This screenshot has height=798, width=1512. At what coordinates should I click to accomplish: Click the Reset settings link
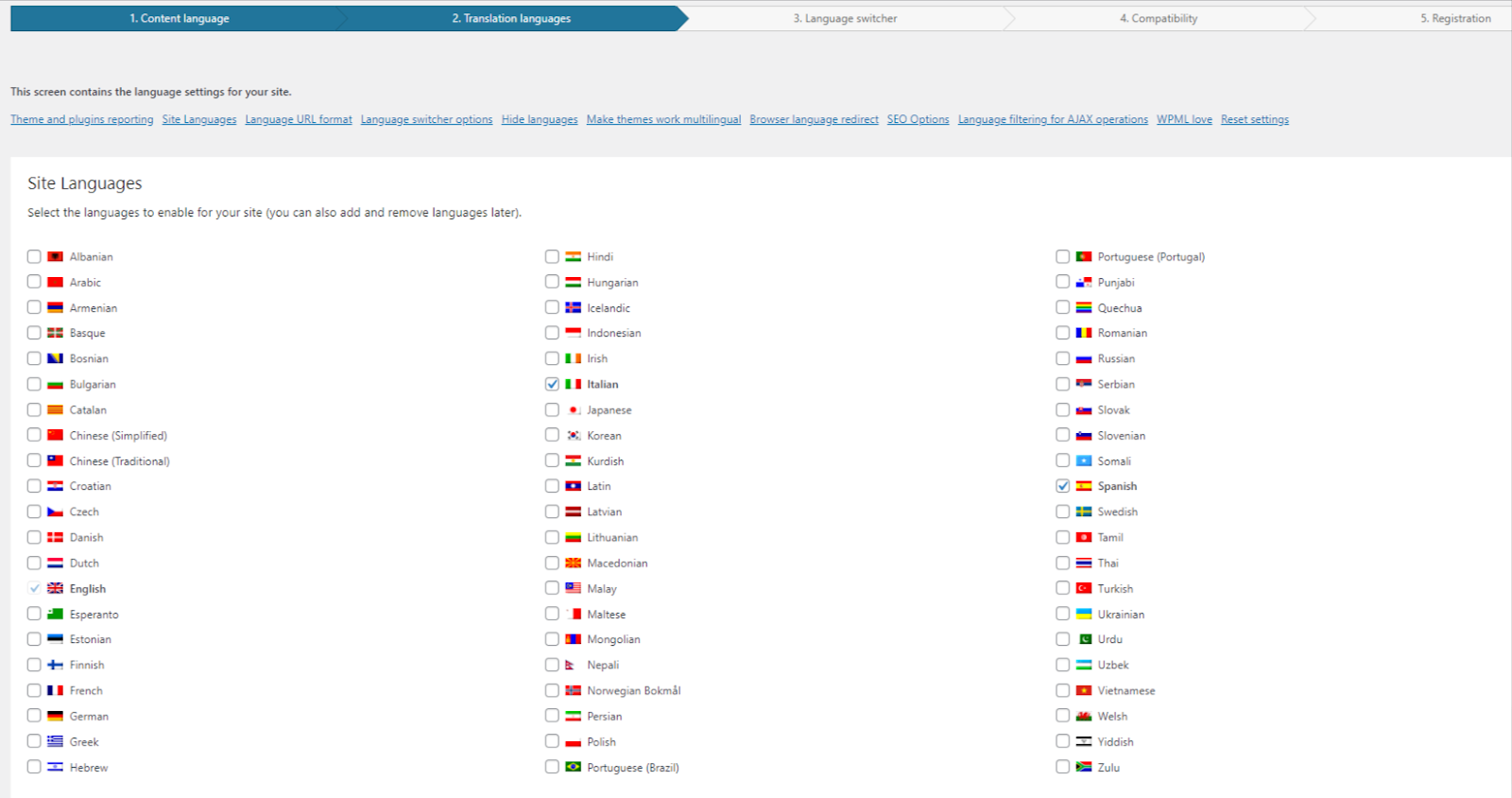(1254, 119)
